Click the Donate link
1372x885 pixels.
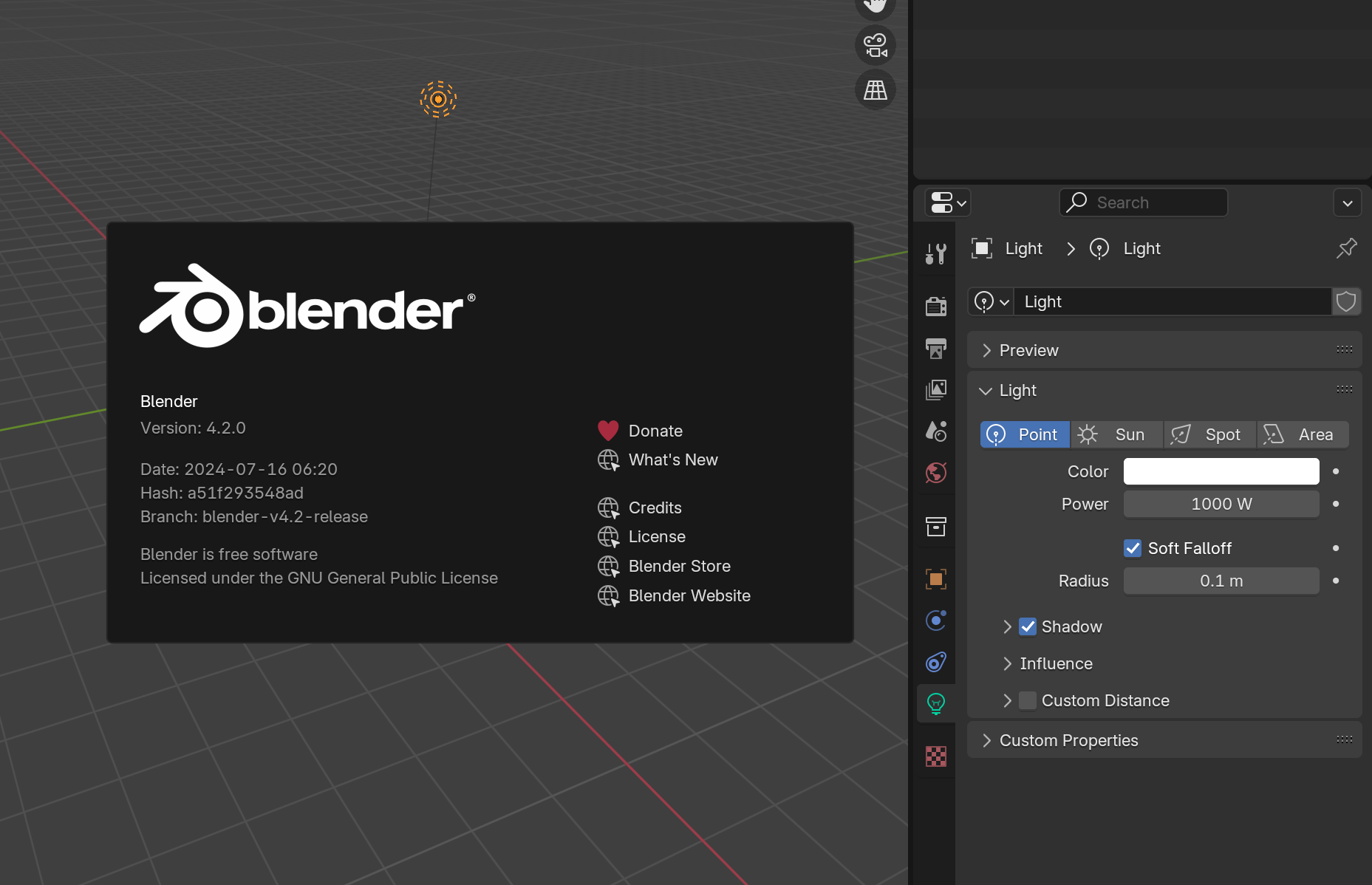click(655, 431)
